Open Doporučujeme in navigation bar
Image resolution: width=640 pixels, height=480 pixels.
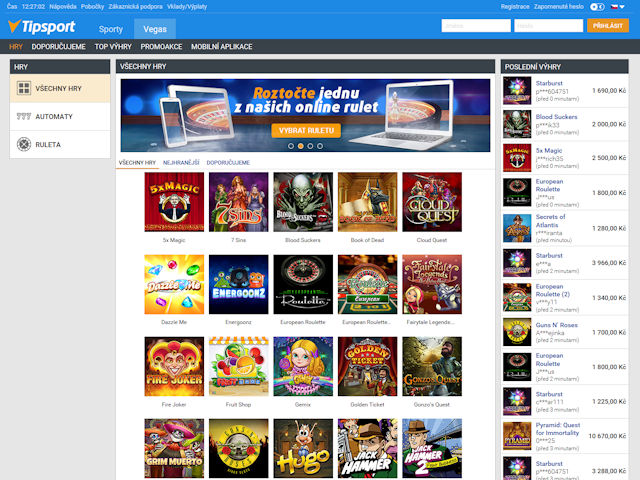point(58,47)
